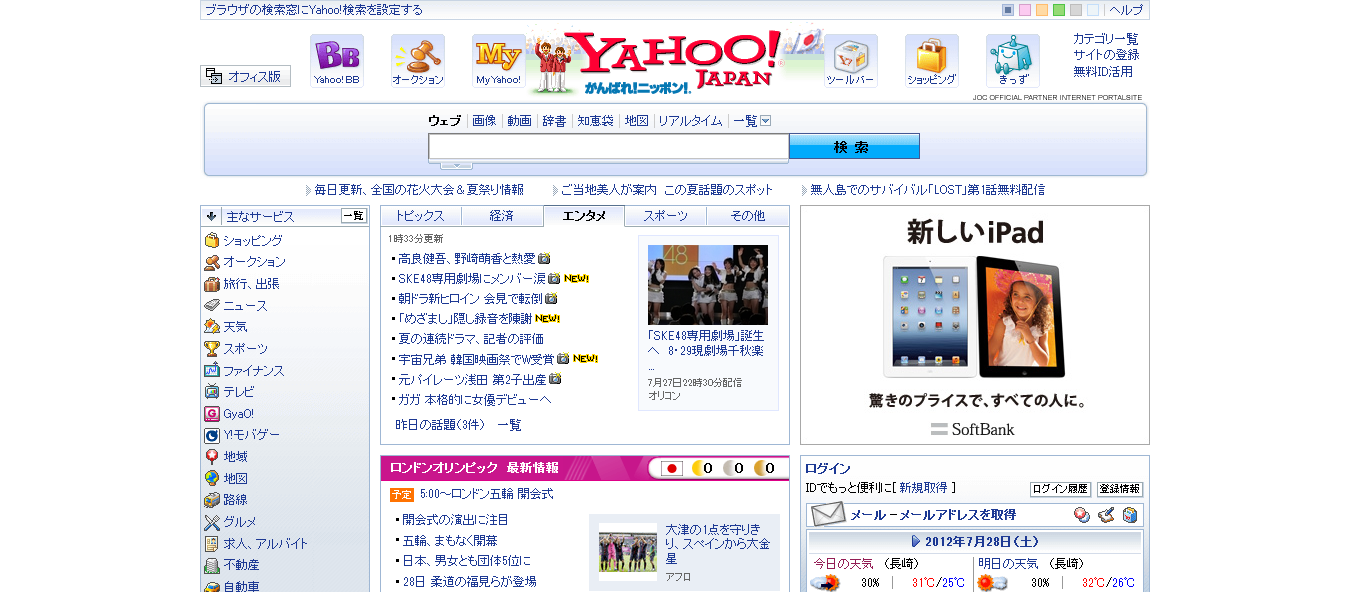
Task: Click the 新規取得 link
Action: (x=923, y=488)
